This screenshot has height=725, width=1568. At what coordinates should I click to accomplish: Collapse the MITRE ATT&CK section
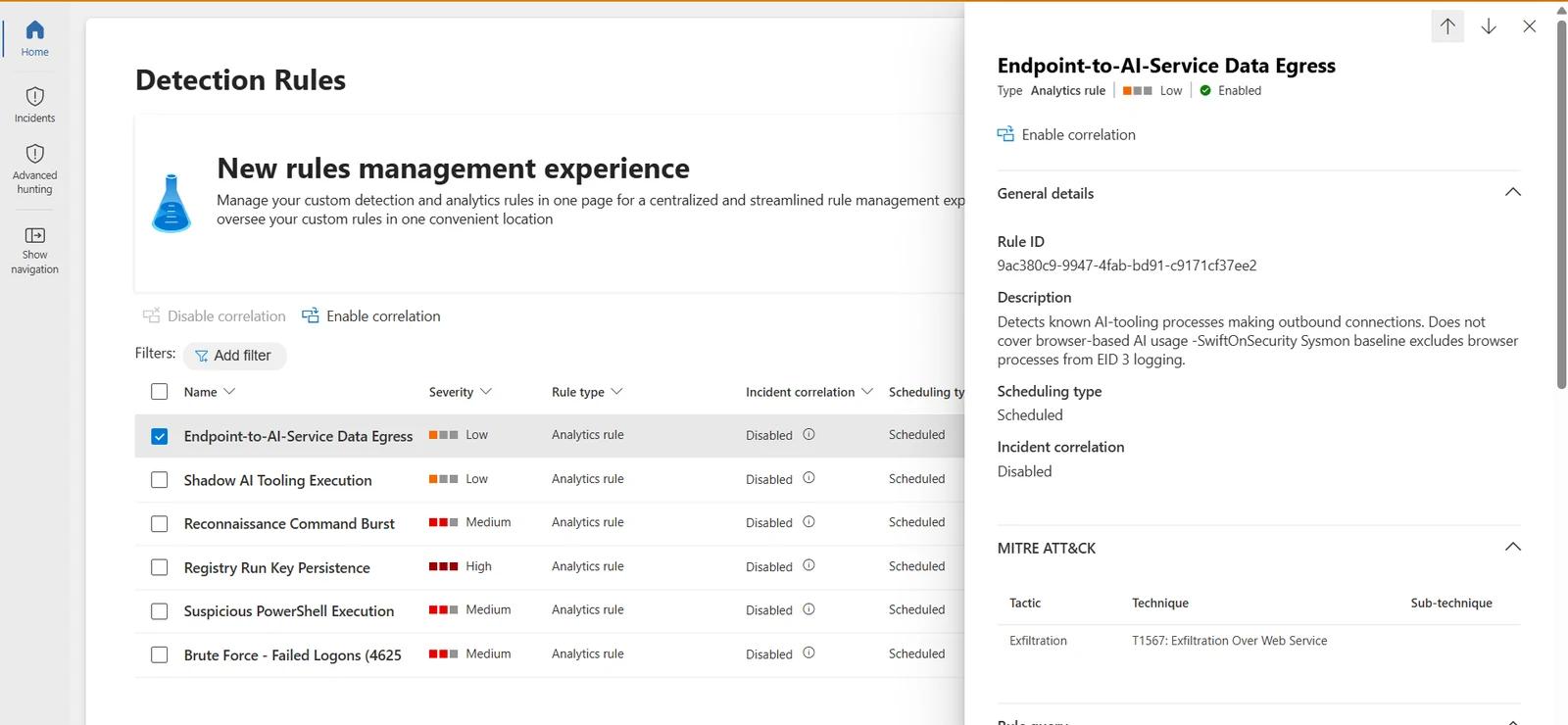click(x=1513, y=548)
